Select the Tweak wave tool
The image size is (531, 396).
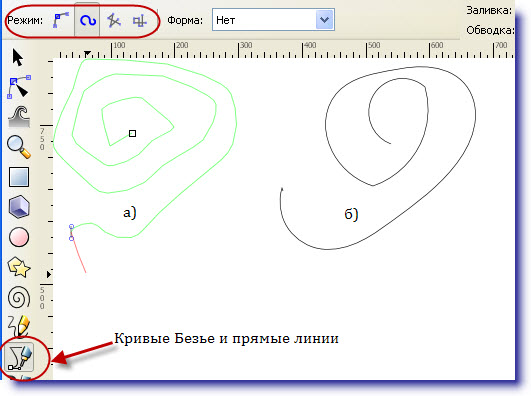[19, 116]
